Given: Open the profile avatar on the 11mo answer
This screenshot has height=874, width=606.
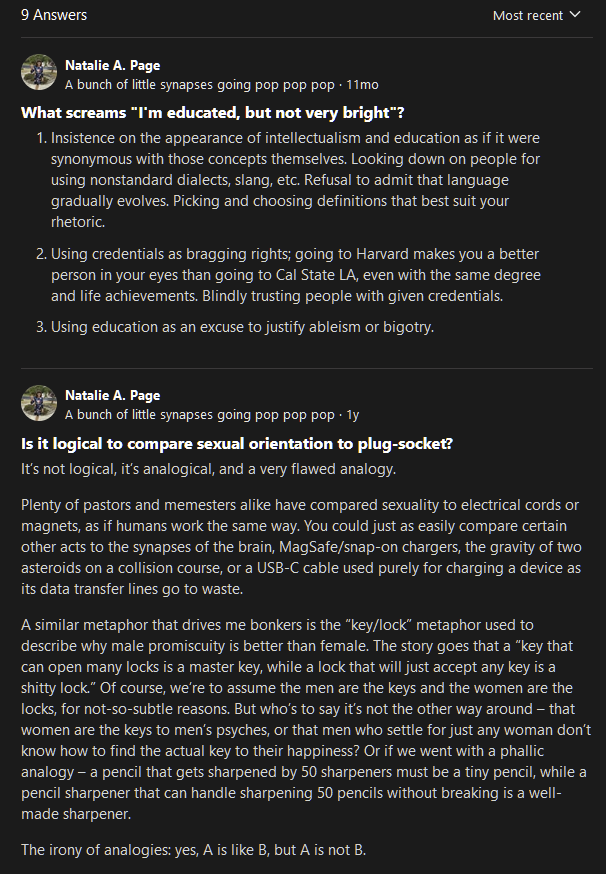Looking at the screenshot, I should pyautogui.click(x=39, y=72).
